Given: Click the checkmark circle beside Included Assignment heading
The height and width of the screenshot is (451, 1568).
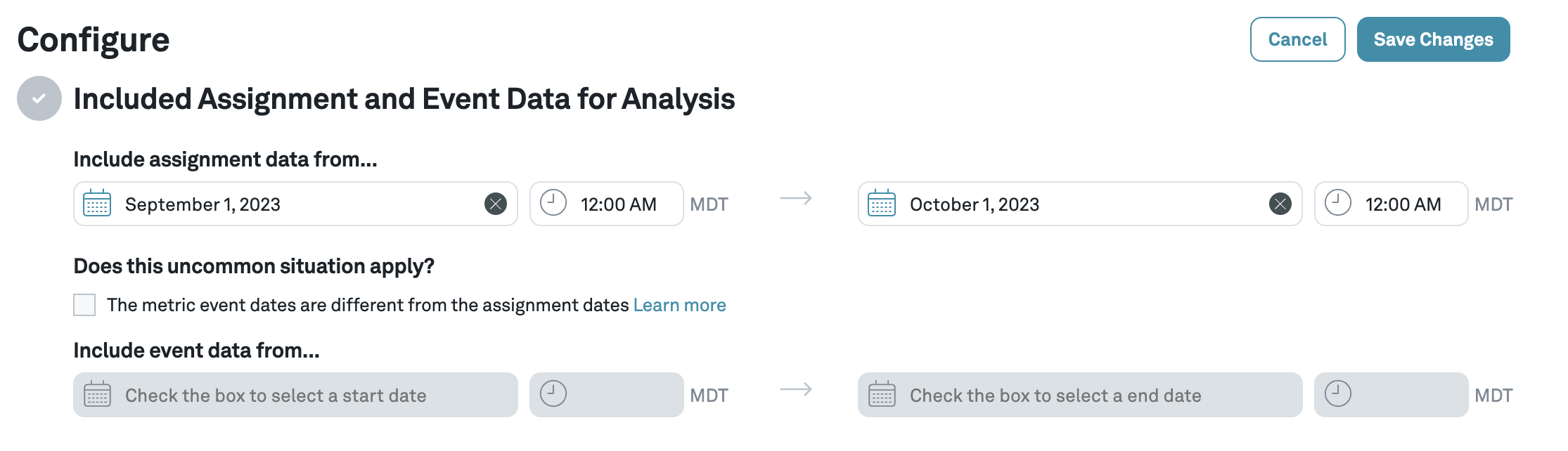Looking at the screenshot, I should click(39, 99).
